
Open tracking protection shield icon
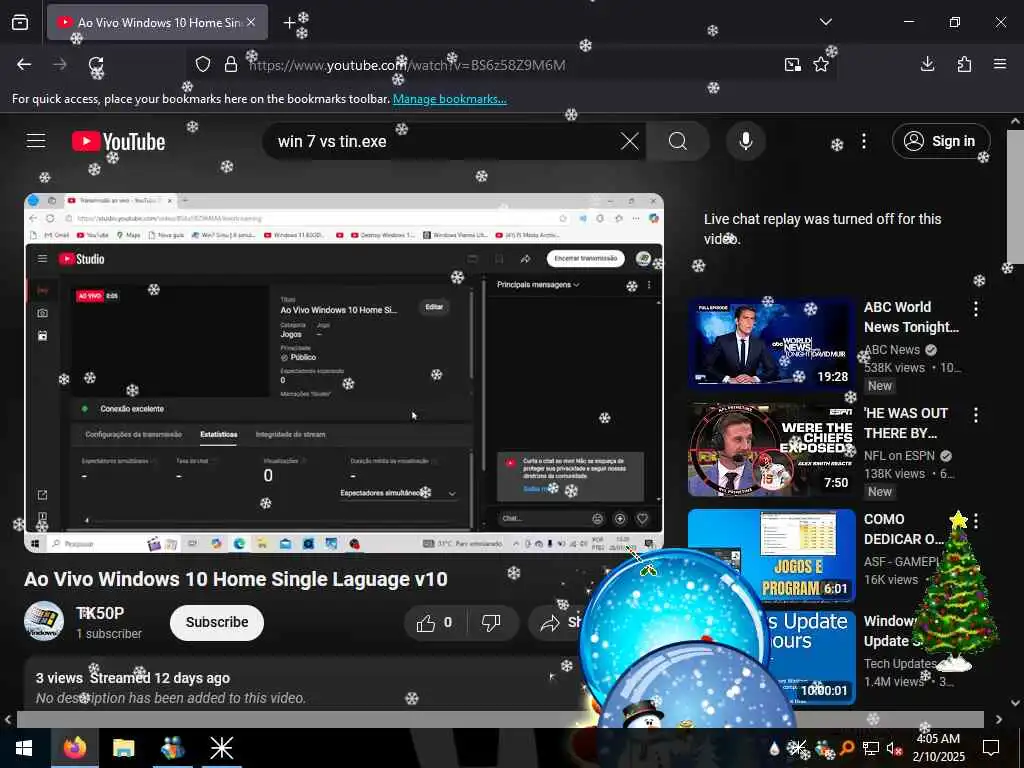click(203, 64)
